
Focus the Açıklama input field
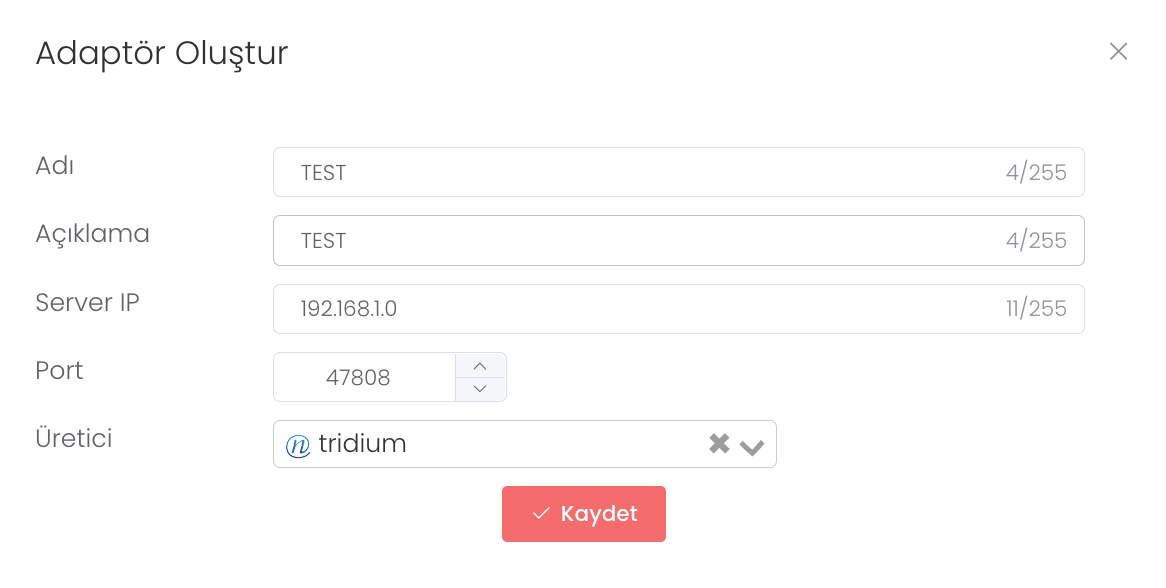[x=640, y=241]
